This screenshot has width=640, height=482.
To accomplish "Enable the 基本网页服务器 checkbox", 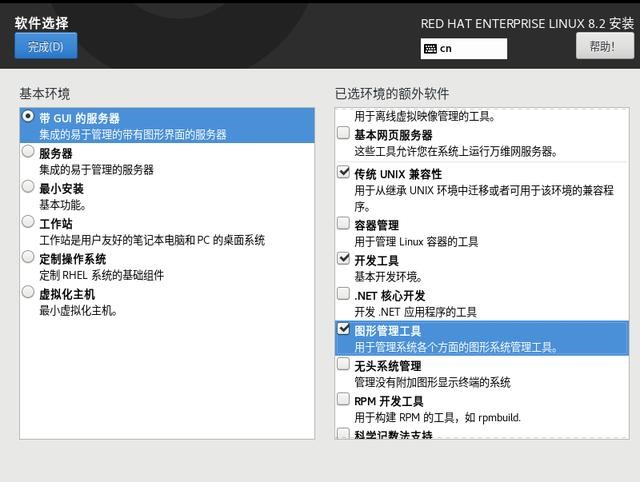I will [343, 133].
